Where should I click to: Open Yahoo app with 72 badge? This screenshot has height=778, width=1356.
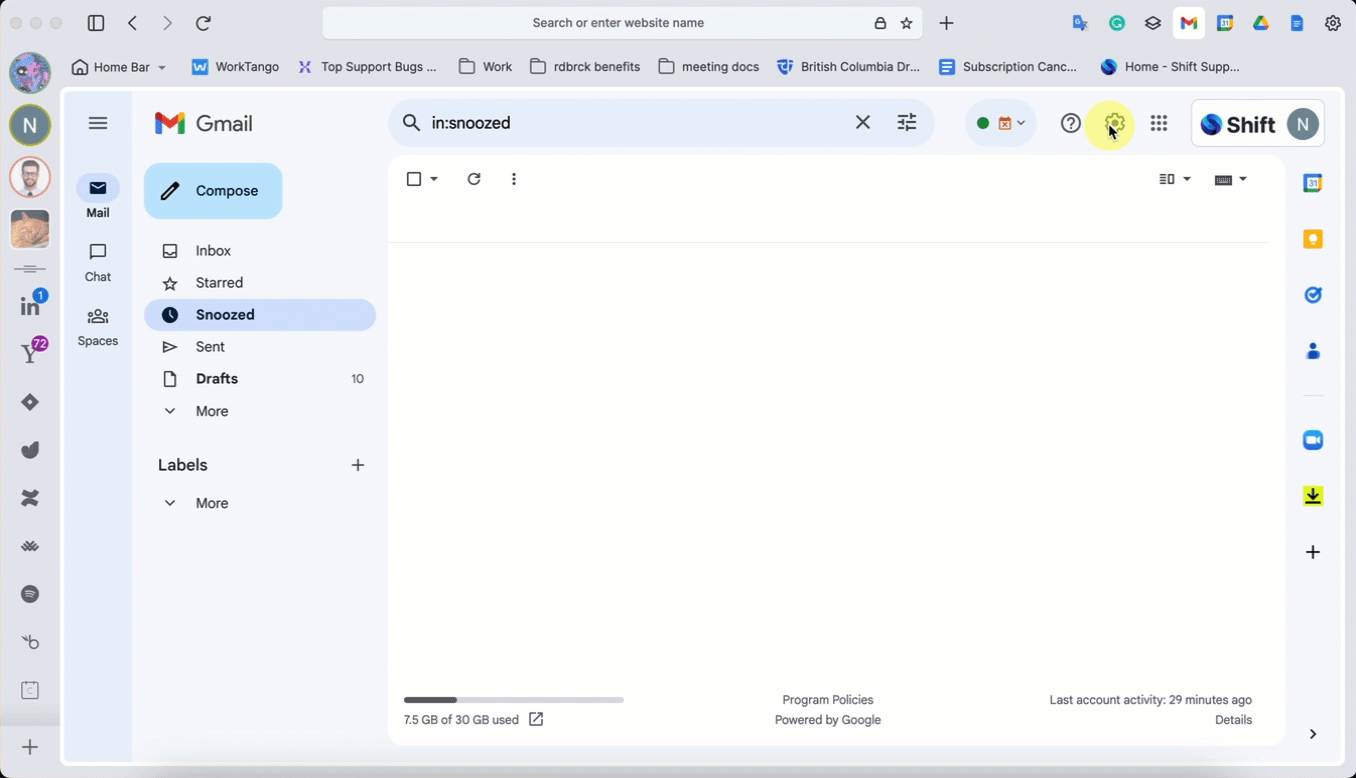click(x=30, y=352)
